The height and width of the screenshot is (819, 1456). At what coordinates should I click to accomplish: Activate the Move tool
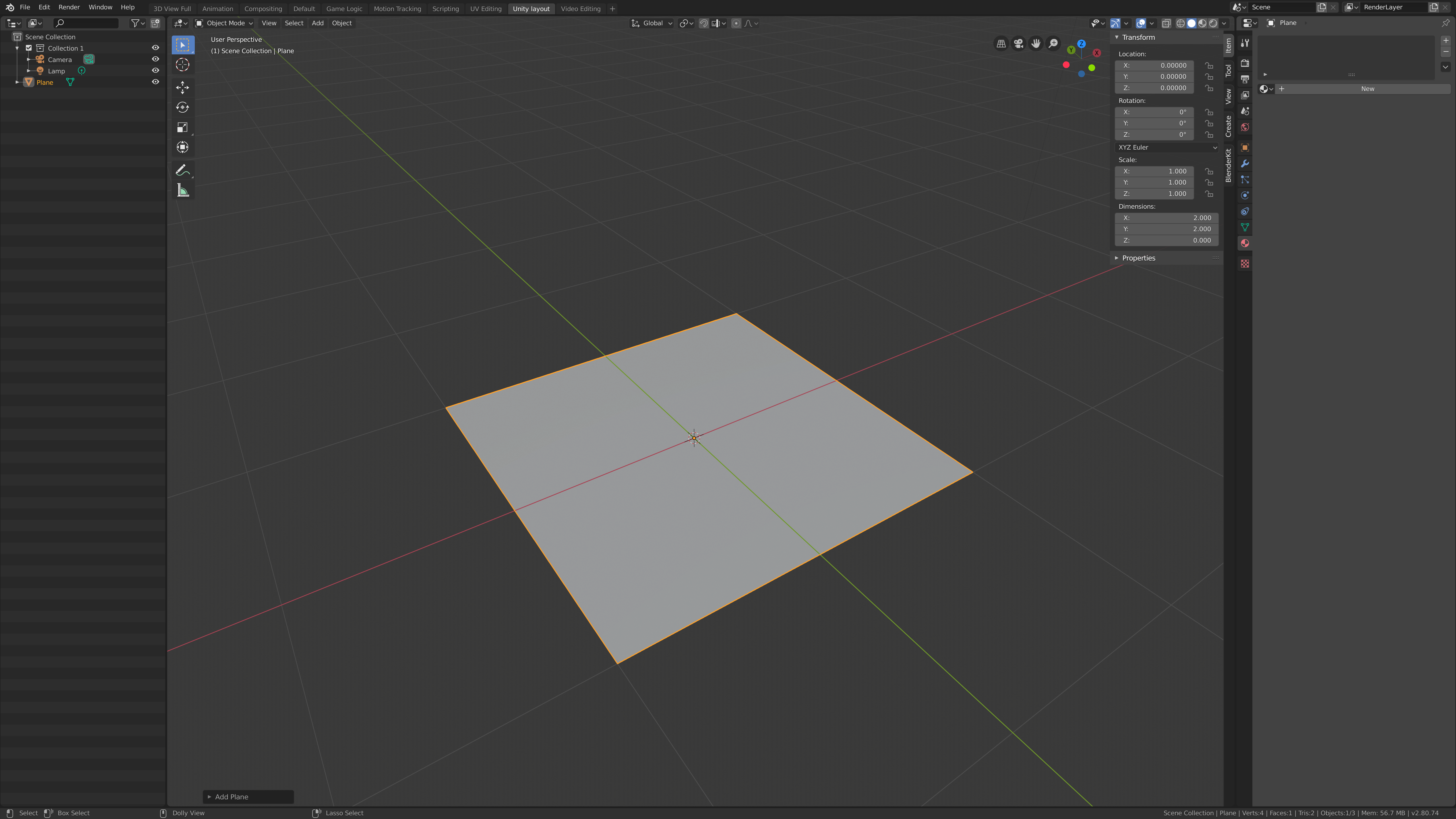coord(183,87)
